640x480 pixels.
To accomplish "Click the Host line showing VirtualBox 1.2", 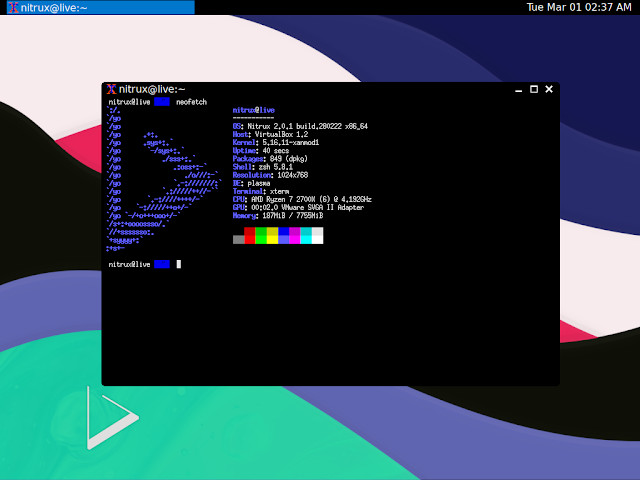I will pos(270,134).
